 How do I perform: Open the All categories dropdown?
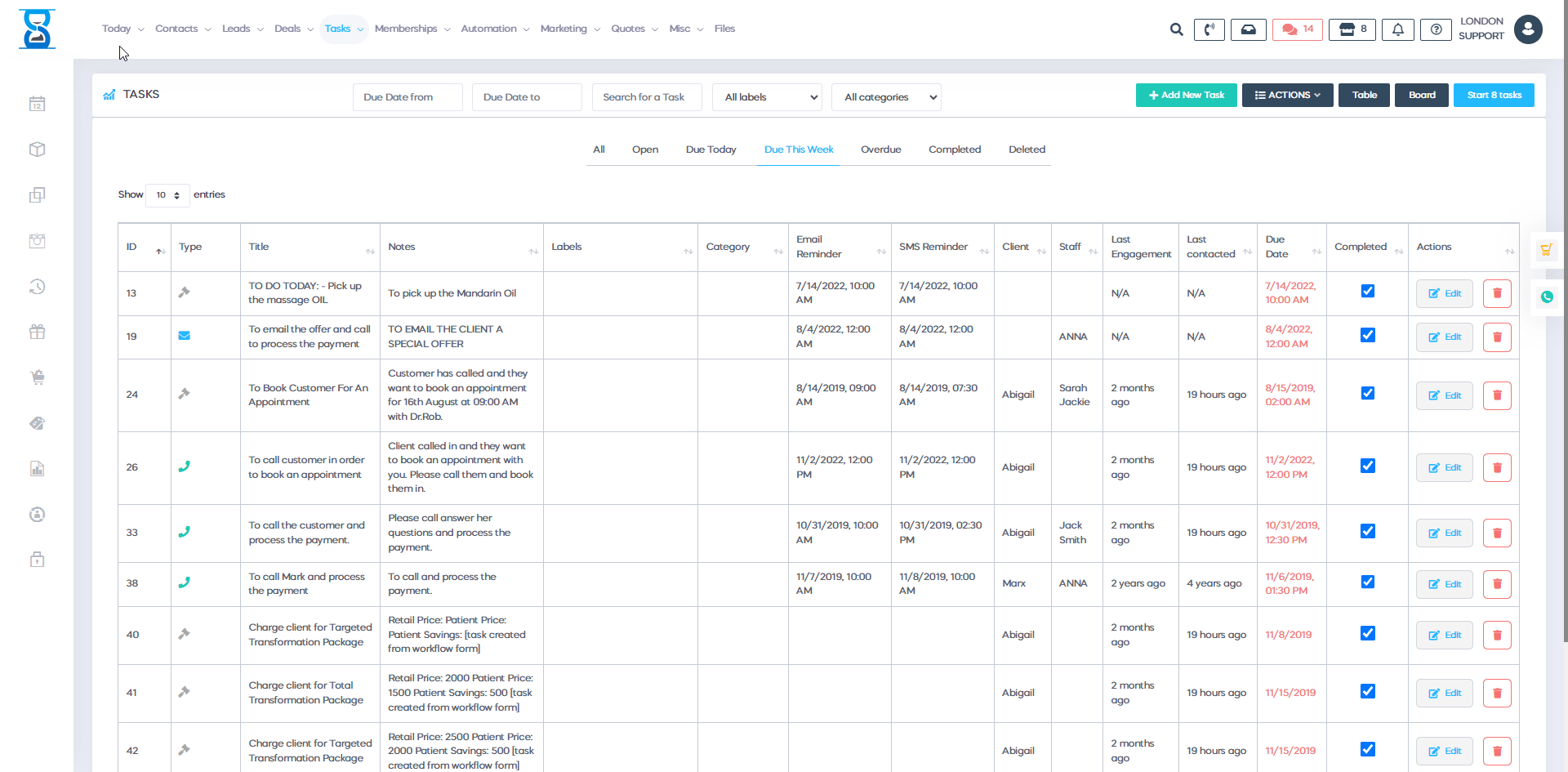pos(885,96)
